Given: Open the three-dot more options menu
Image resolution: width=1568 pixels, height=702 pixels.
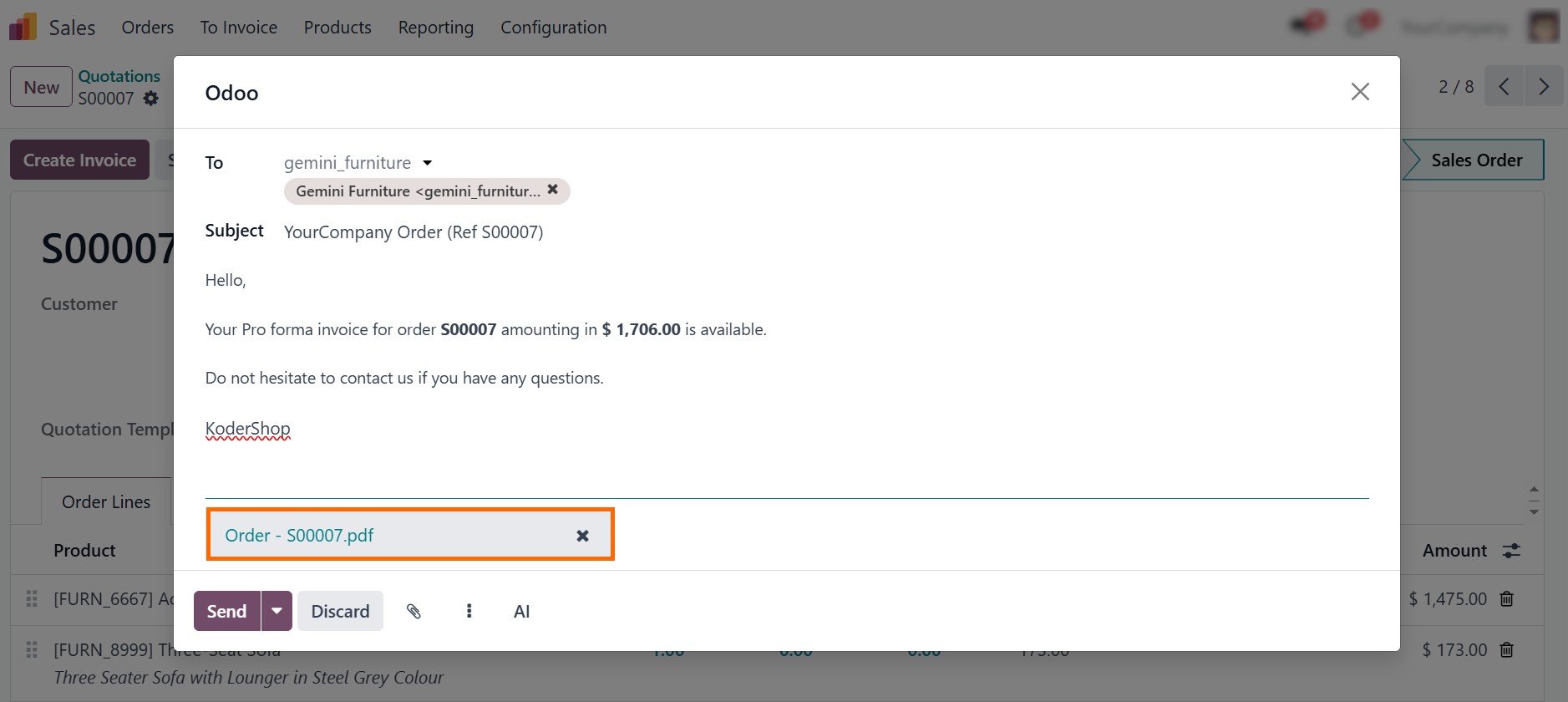Looking at the screenshot, I should (x=469, y=611).
